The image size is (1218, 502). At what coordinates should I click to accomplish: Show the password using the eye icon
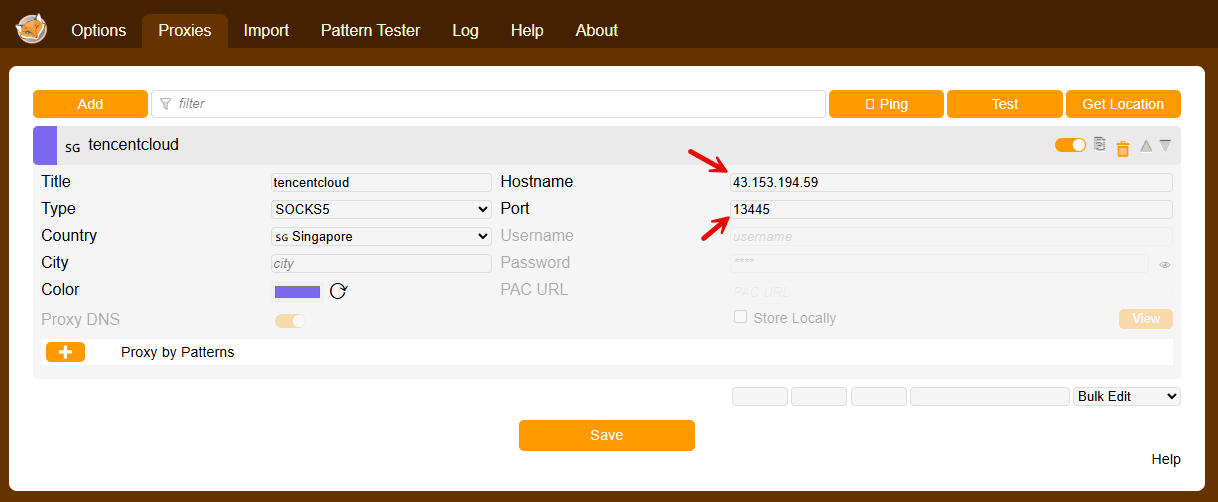tap(1165, 265)
